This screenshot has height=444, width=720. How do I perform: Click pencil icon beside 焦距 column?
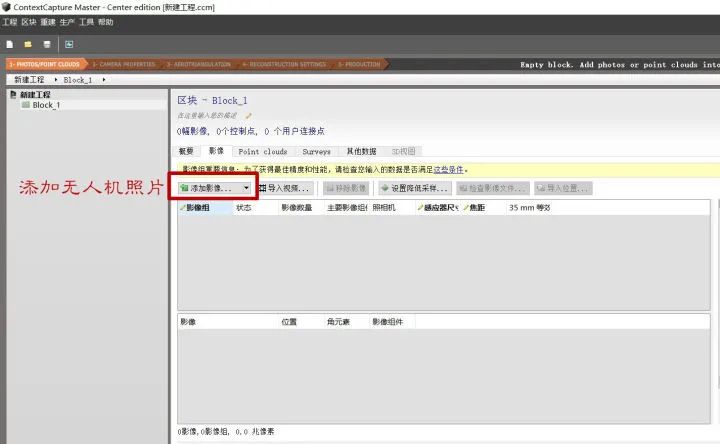(x=465, y=208)
